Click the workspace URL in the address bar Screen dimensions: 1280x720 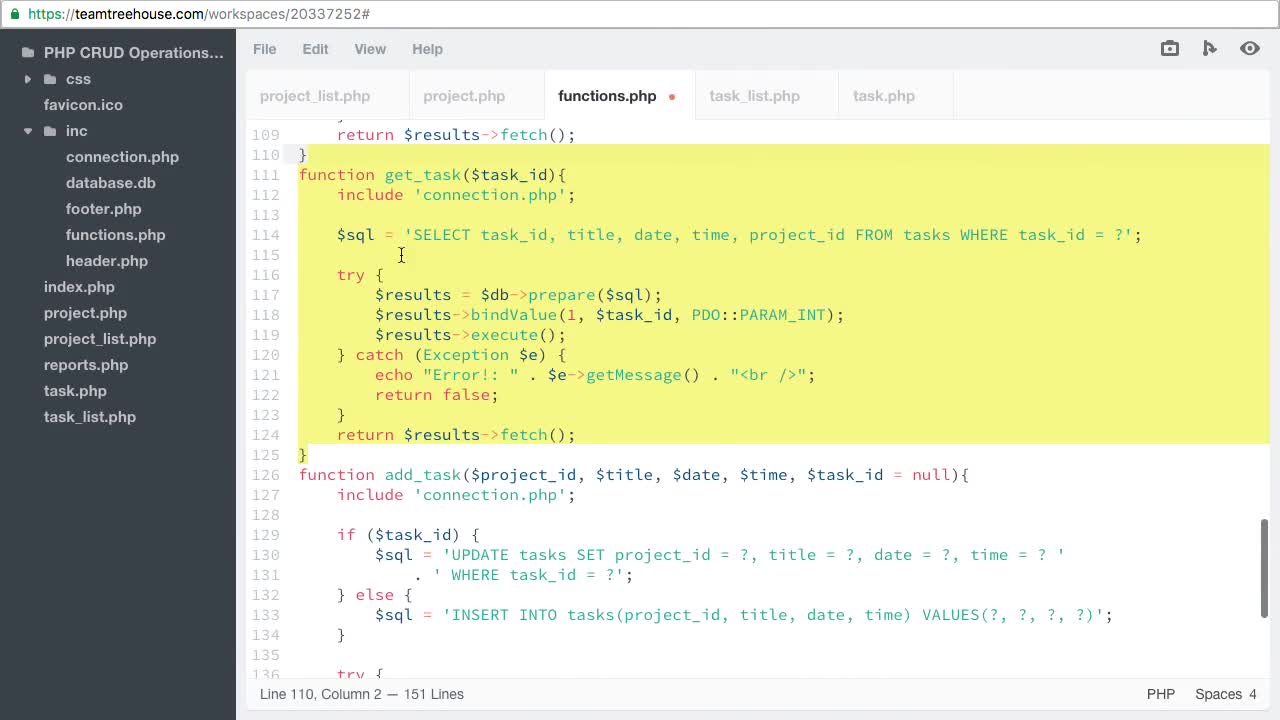199,14
